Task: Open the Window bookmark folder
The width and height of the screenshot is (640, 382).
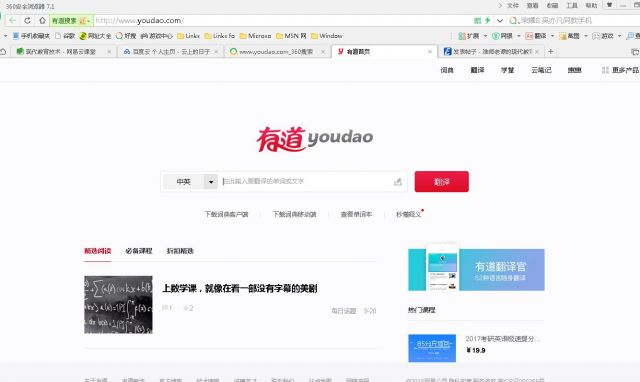Action: click(327, 36)
